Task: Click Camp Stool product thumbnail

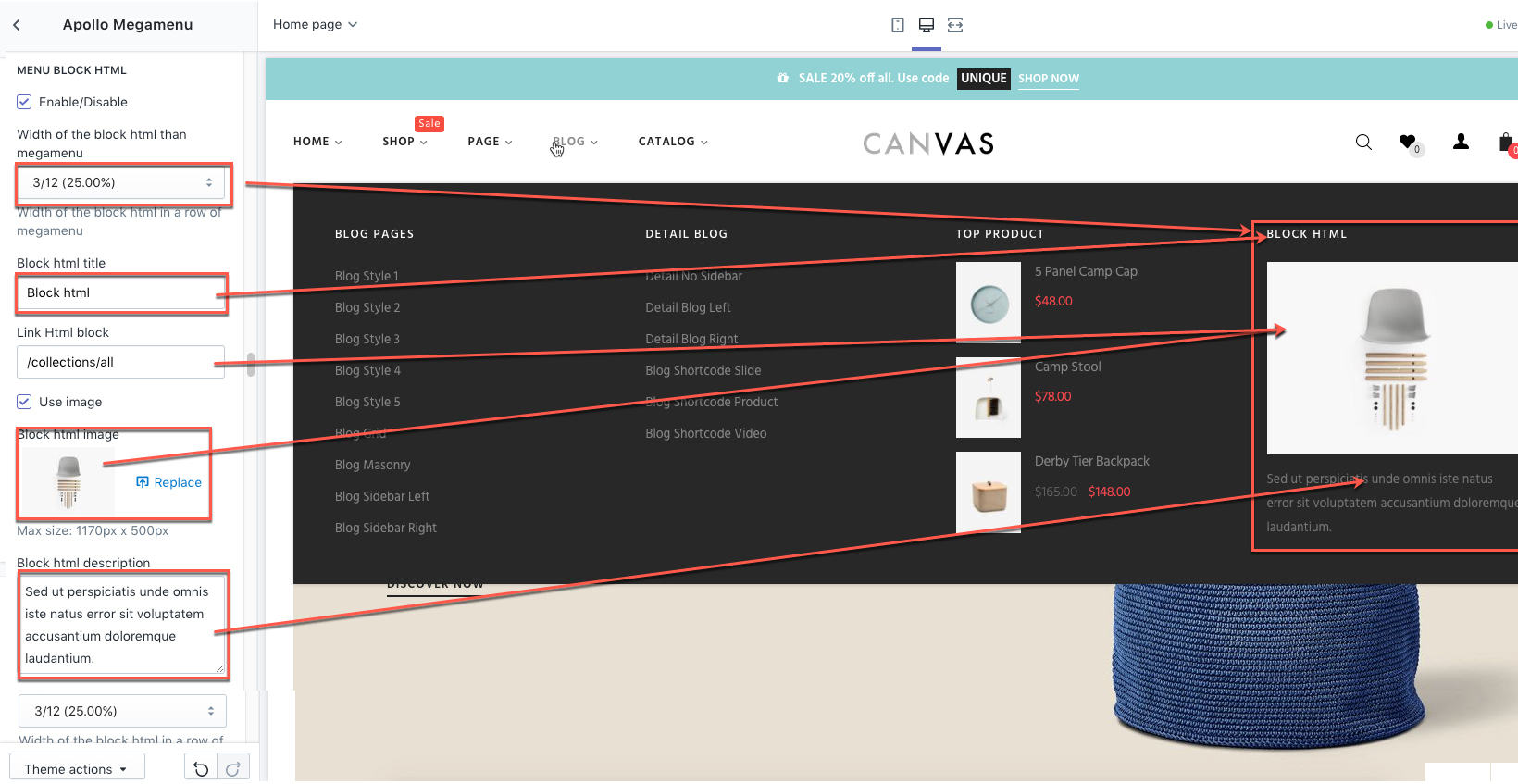Action: [x=989, y=397]
